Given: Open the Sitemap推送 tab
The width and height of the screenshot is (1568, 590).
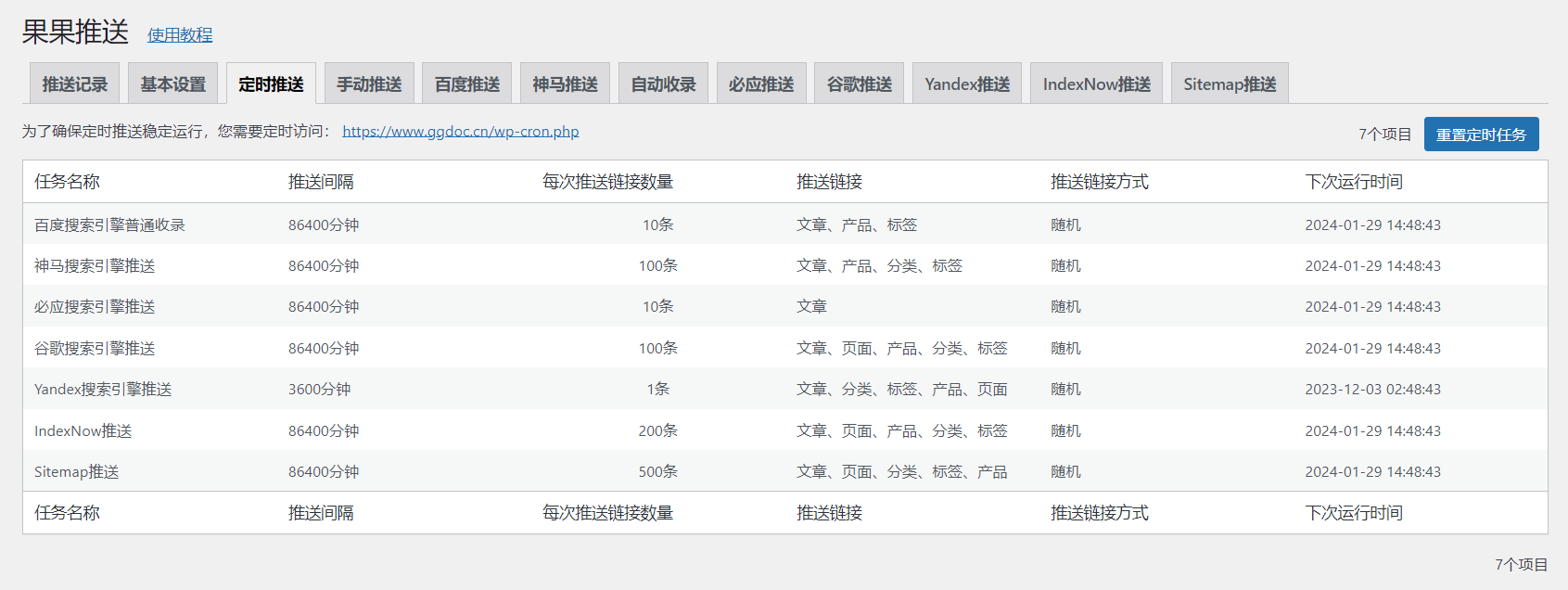Looking at the screenshot, I should point(1230,83).
